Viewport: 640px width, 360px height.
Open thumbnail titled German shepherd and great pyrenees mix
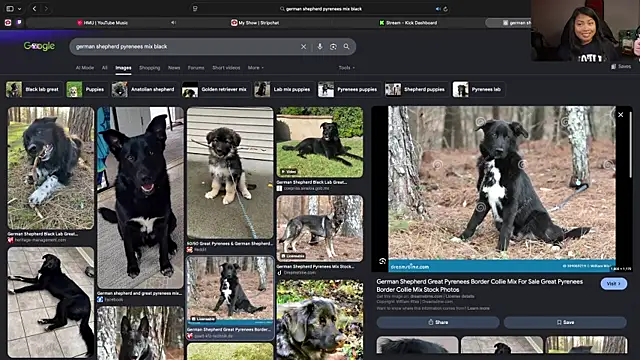[x=140, y=198]
